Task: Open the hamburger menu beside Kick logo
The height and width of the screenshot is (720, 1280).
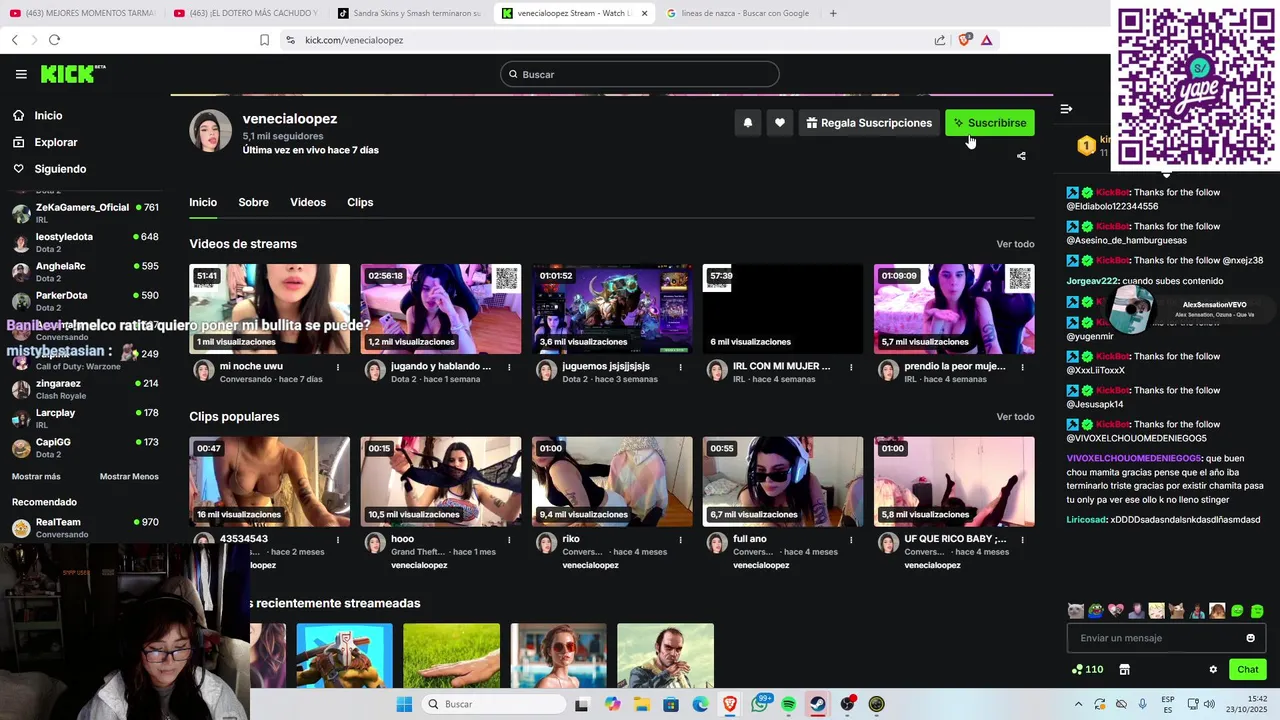Action: point(21,74)
